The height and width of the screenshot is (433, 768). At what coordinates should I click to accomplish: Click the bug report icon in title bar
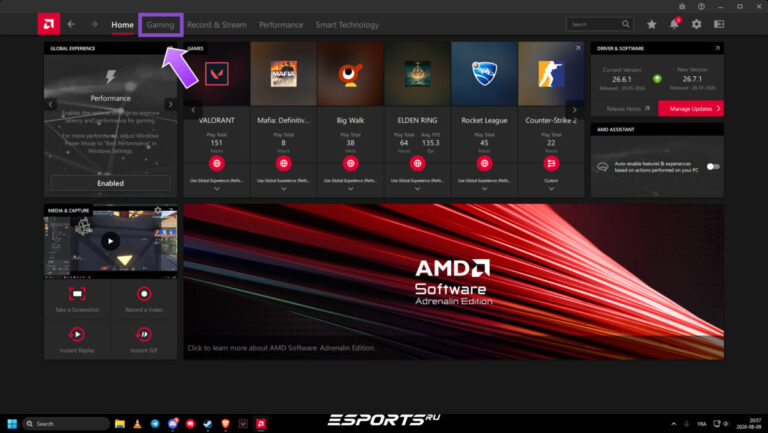pyautogui.click(x=682, y=6)
